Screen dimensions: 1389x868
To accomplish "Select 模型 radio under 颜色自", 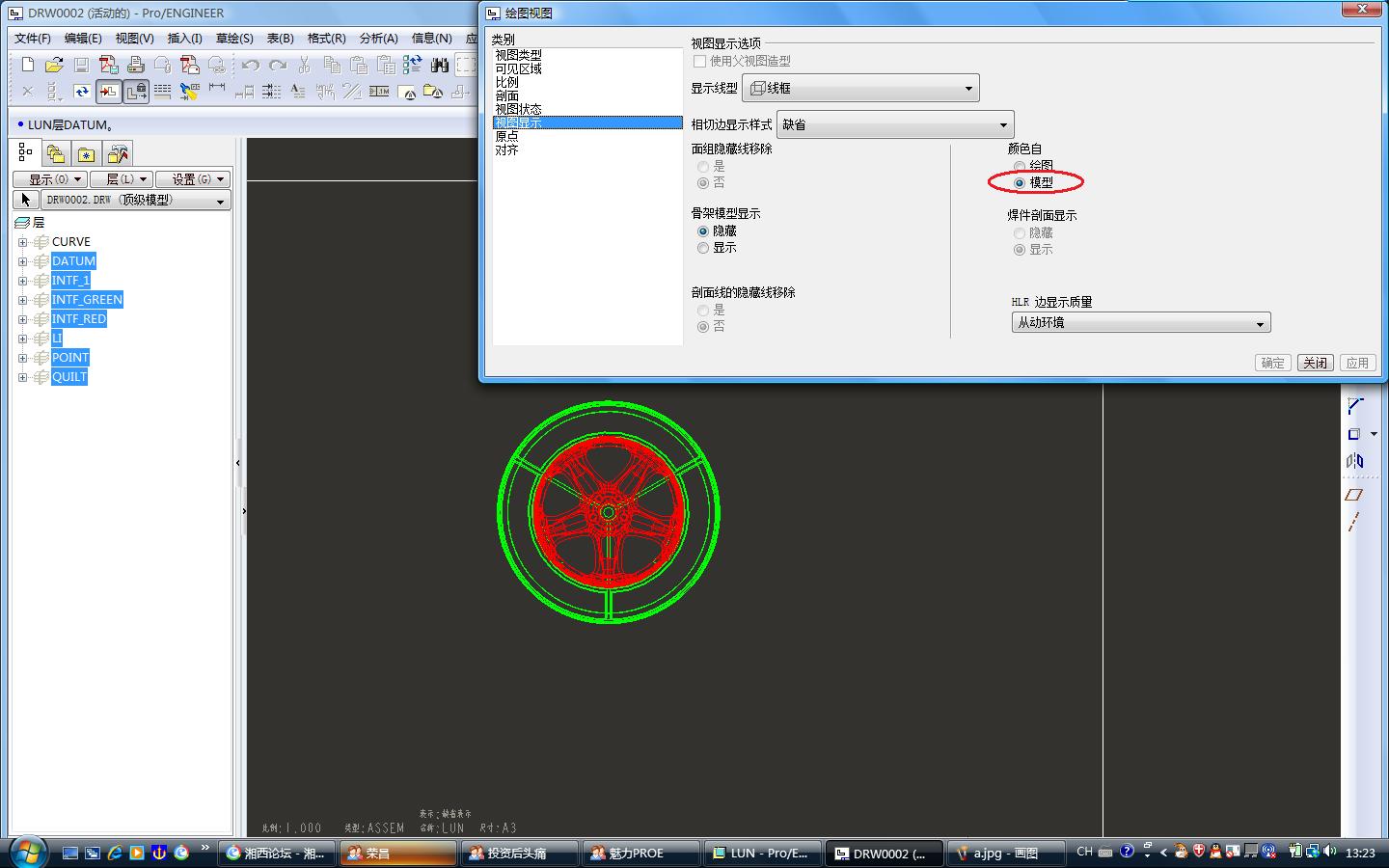I will (x=1020, y=182).
